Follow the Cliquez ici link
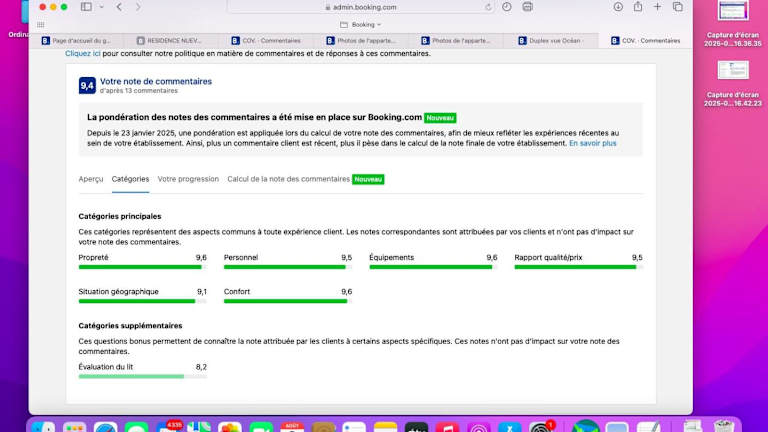The width and height of the screenshot is (768, 432). coord(83,53)
